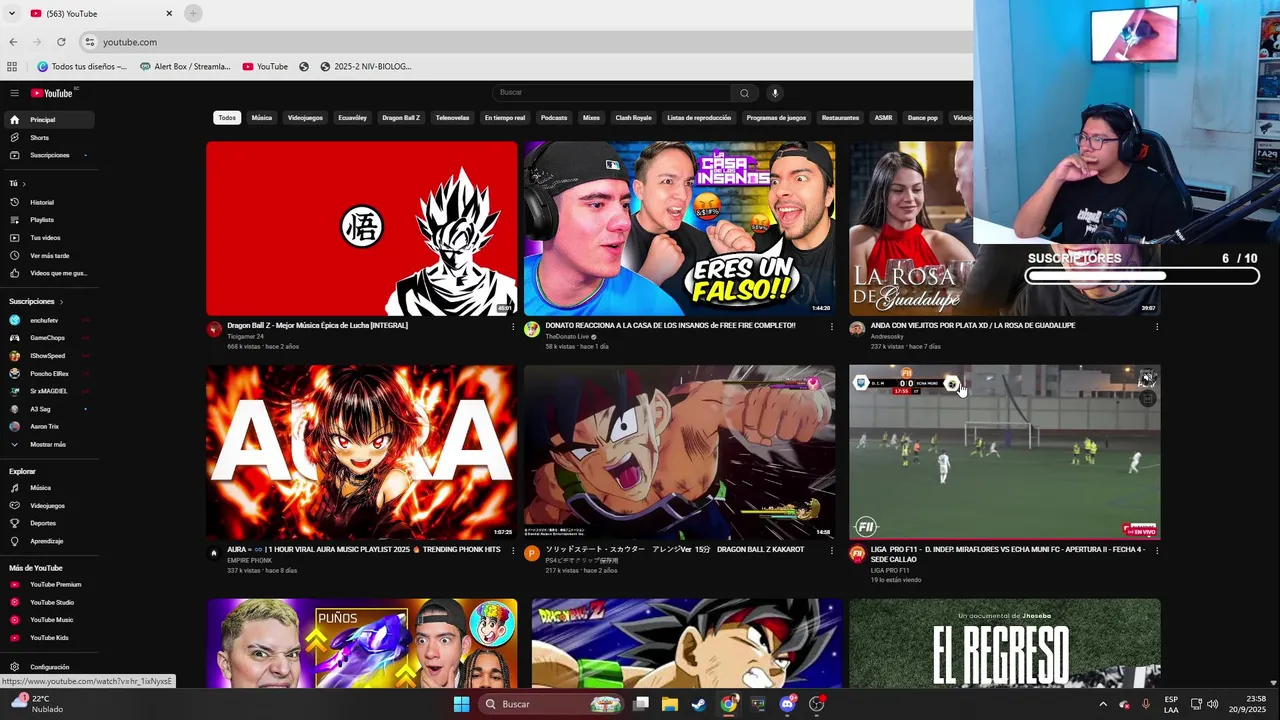Image resolution: width=1280 pixels, height=720 pixels.
Task: Open OBS Studio from taskbar
Action: (x=817, y=704)
